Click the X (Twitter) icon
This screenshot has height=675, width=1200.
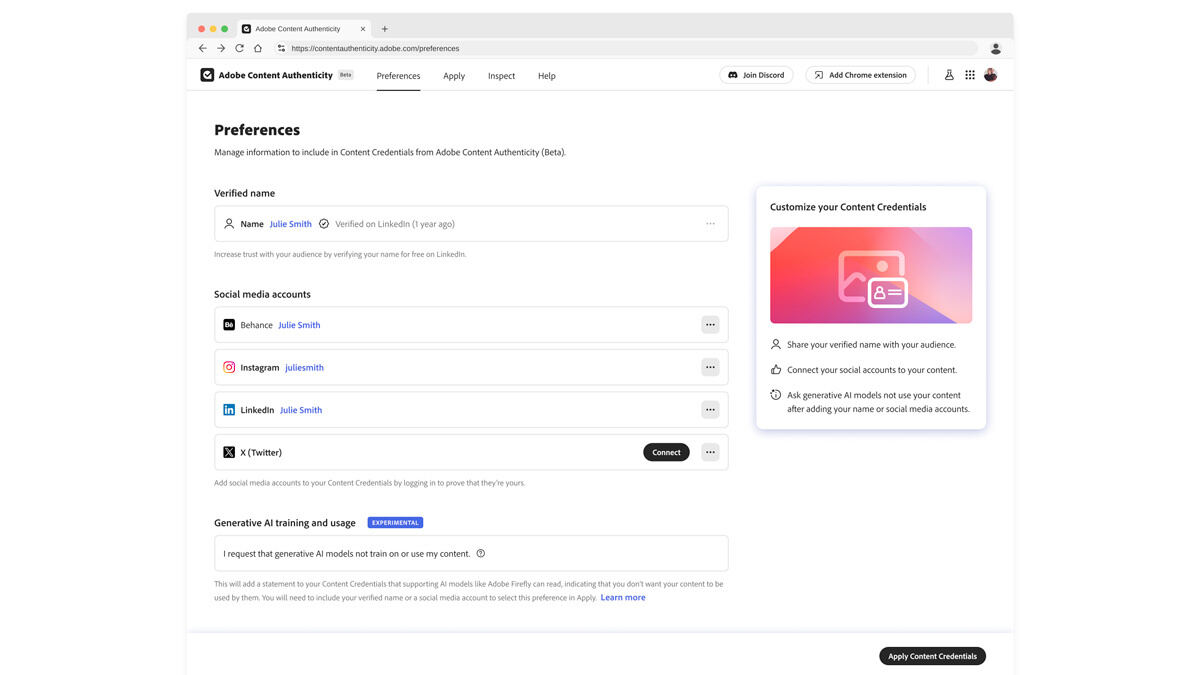tap(229, 452)
